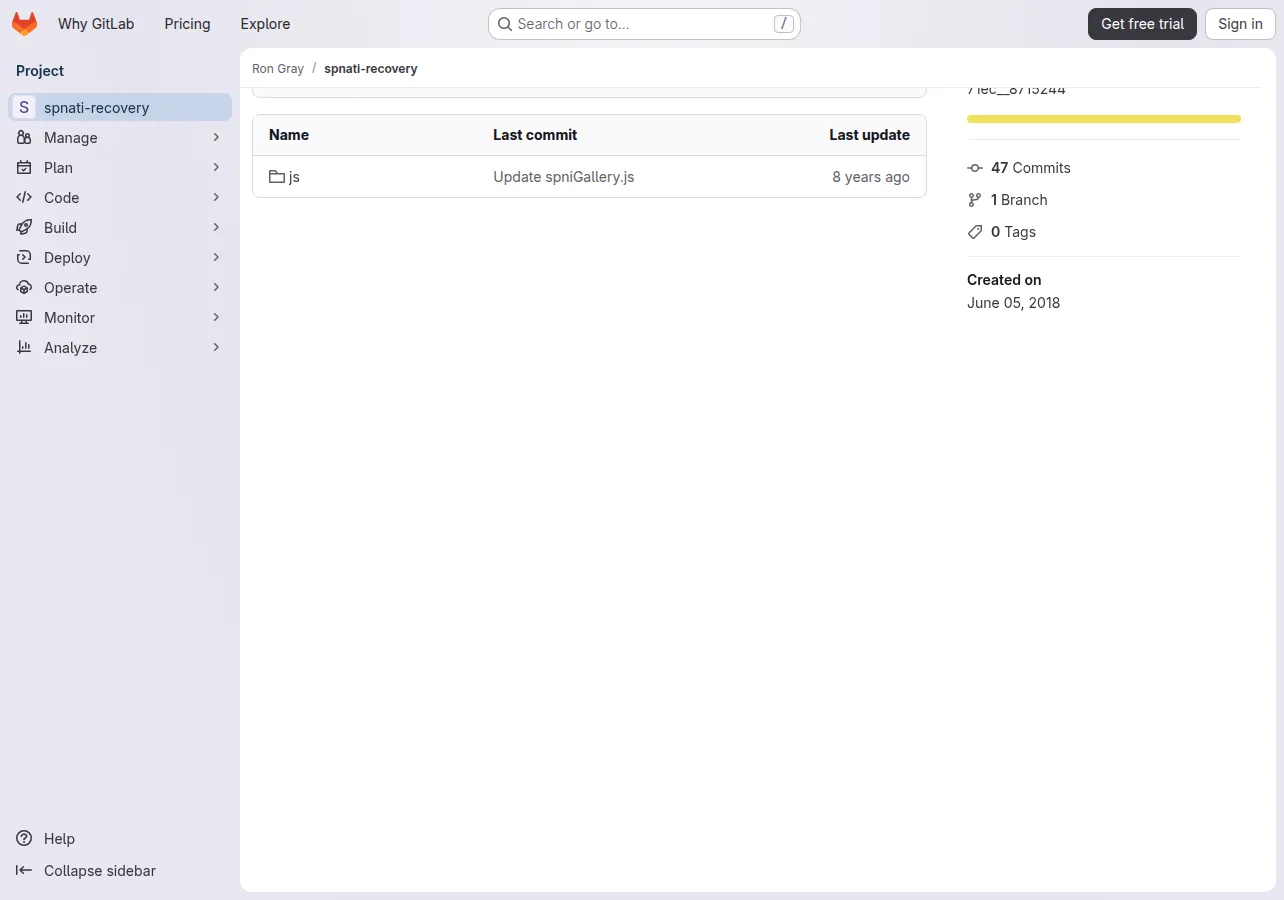Image resolution: width=1284 pixels, height=900 pixels.
Task: Click the js folder icon
Action: (277, 177)
